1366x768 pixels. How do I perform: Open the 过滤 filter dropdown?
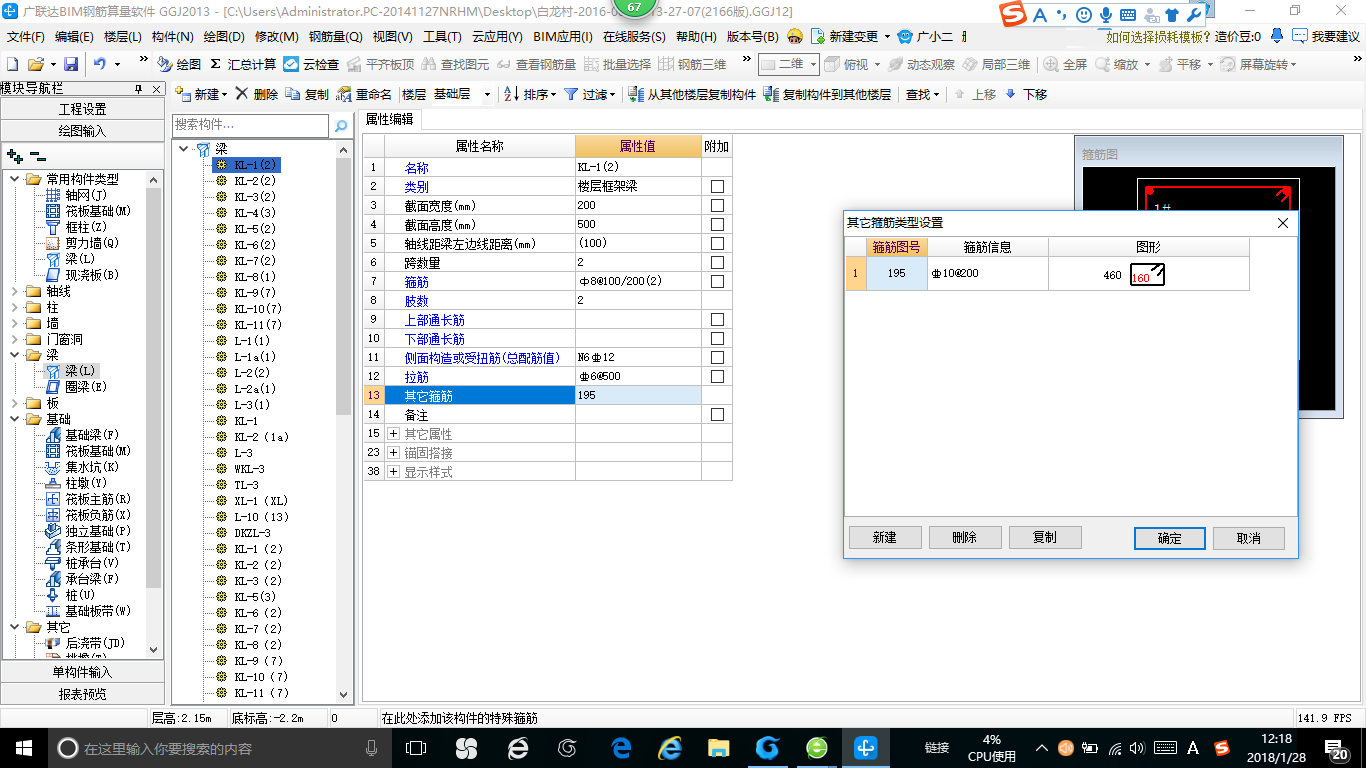pos(590,94)
